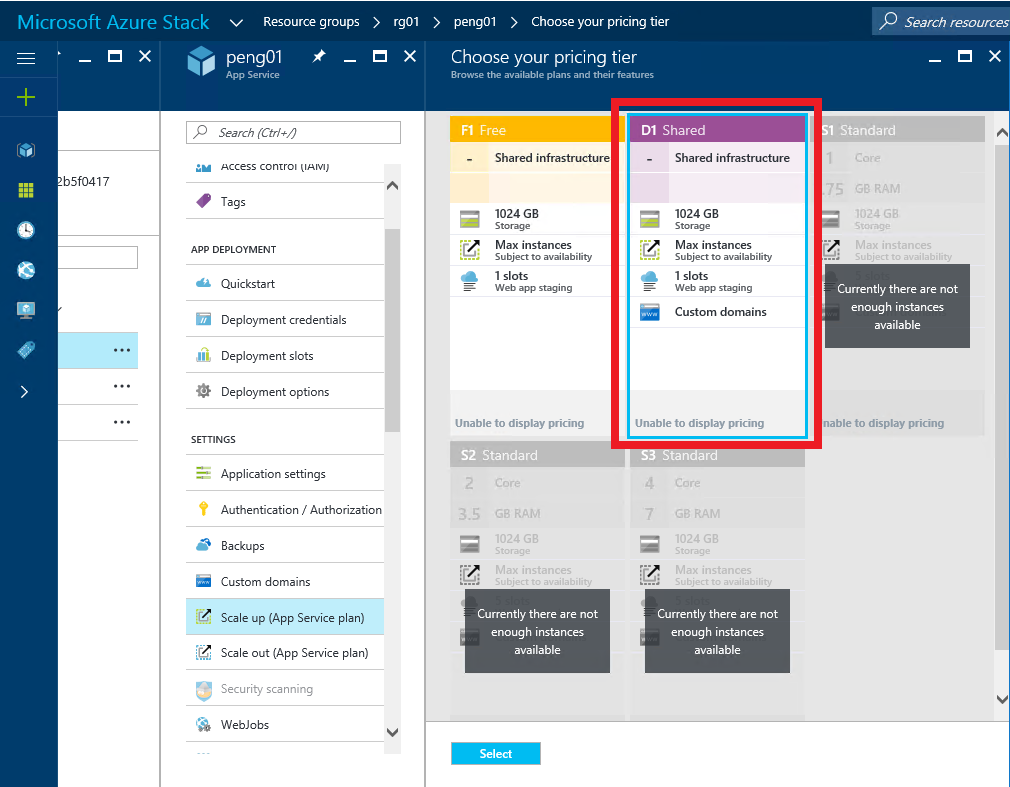1010x787 pixels.
Task: Click the S2 Standard tier card header
Action: [537, 455]
